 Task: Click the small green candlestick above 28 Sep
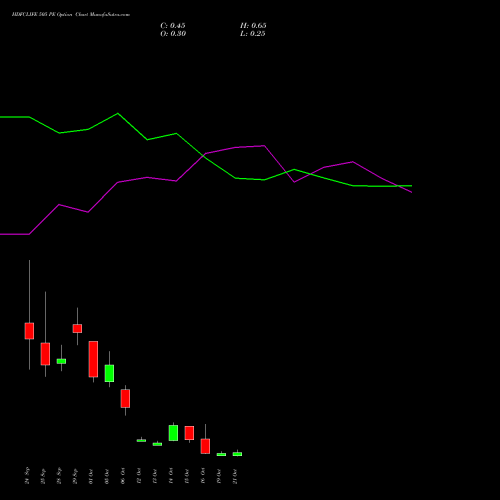pos(61,361)
